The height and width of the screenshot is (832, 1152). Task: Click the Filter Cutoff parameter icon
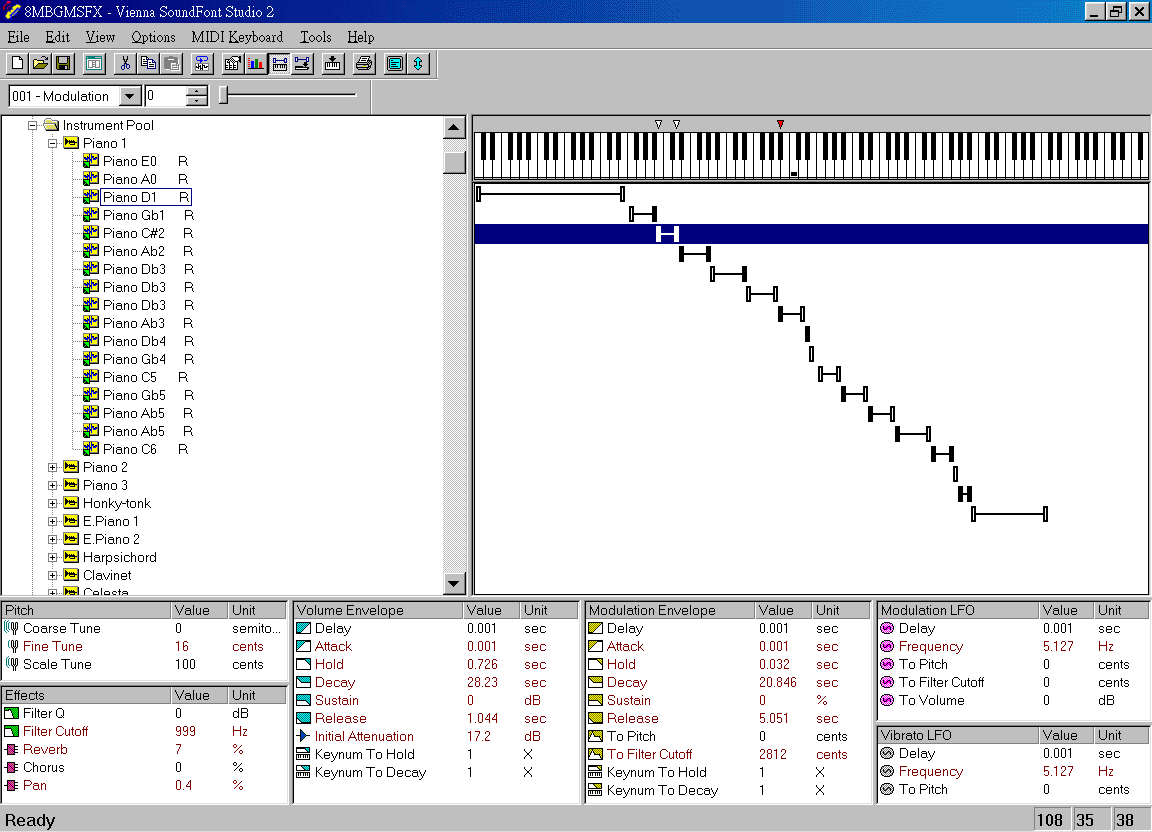[11, 731]
